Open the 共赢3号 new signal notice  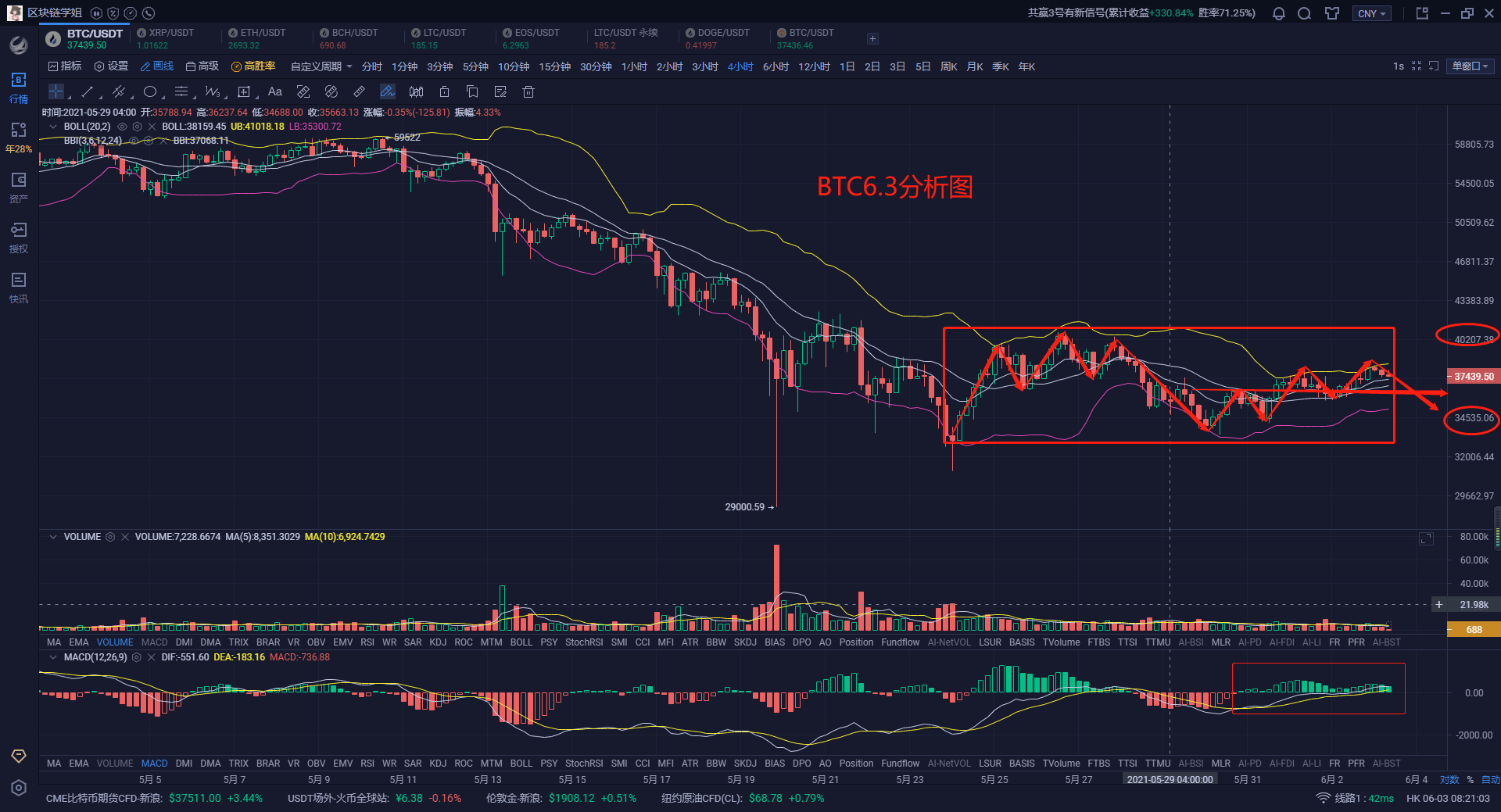pos(1141,13)
